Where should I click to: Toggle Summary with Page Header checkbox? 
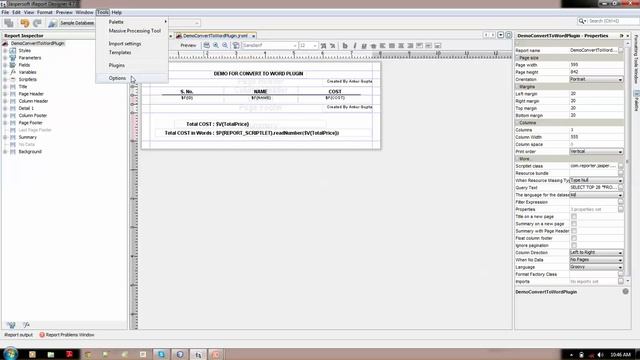[x=574, y=231]
